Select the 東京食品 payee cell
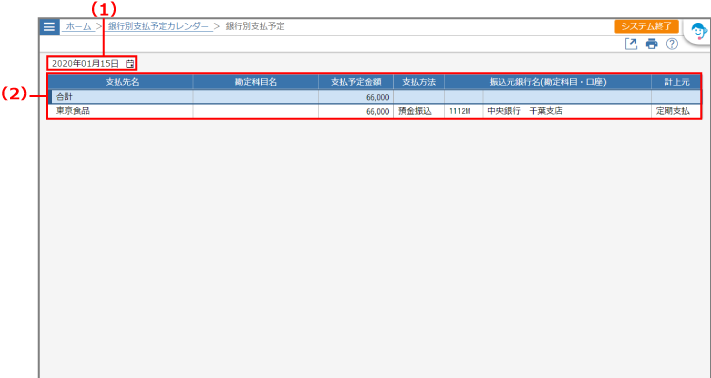The image size is (711, 378). point(121,111)
